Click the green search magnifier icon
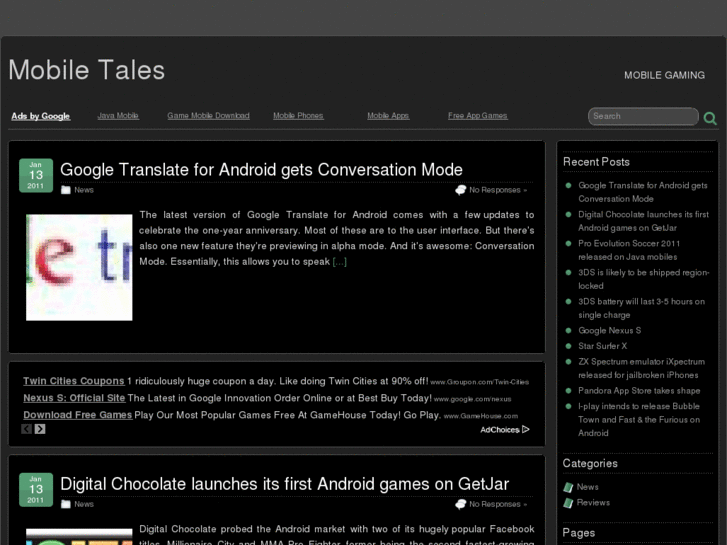Viewport: 727px width, 545px height. tap(710, 118)
